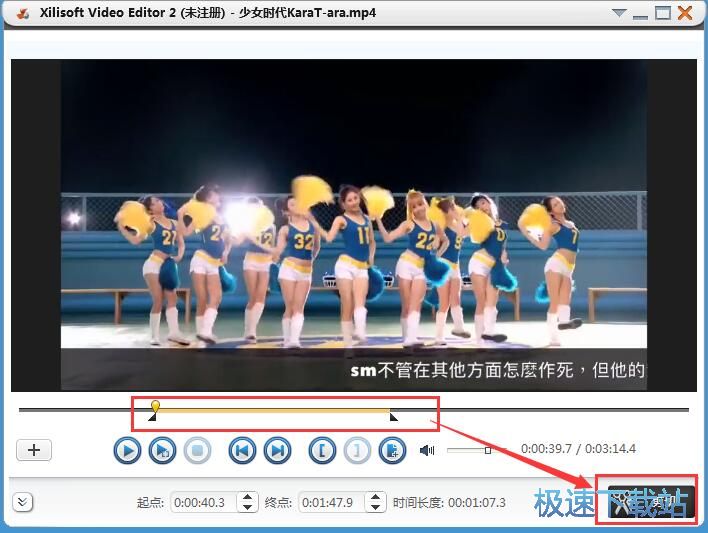Image resolution: width=708 pixels, height=533 pixels.
Task: Click the start point time field
Action: click(204, 502)
